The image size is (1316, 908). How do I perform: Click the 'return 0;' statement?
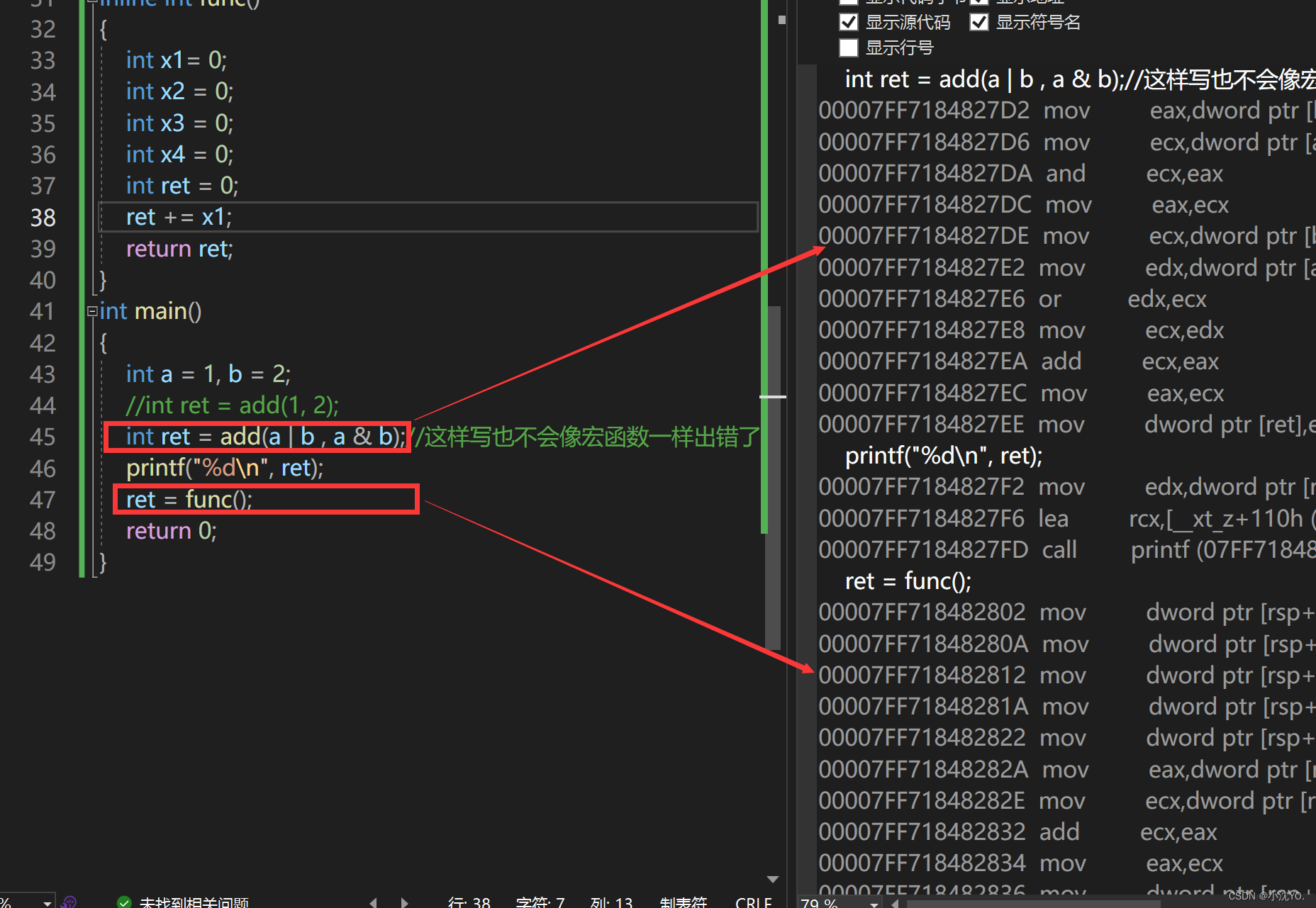point(171,531)
